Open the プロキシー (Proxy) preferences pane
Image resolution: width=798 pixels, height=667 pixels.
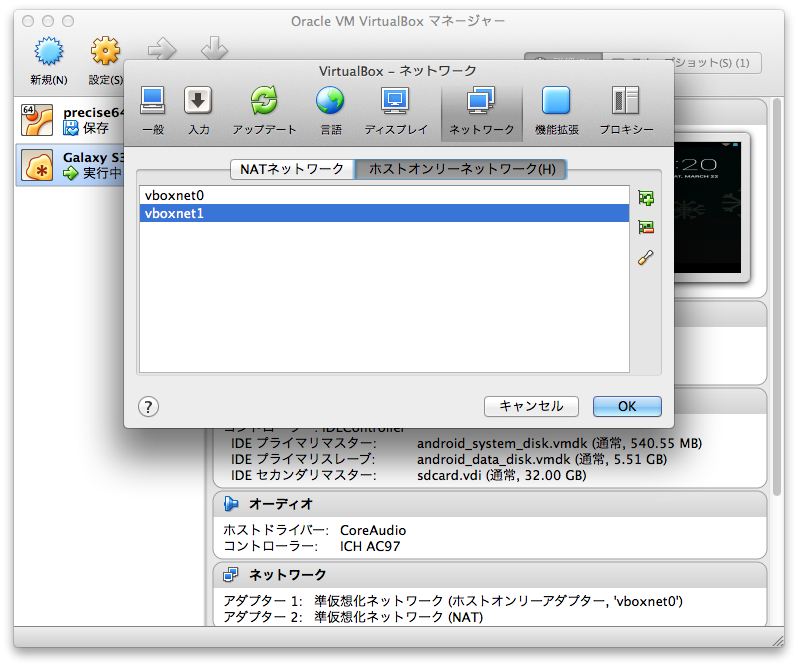pyautogui.click(x=626, y=110)
